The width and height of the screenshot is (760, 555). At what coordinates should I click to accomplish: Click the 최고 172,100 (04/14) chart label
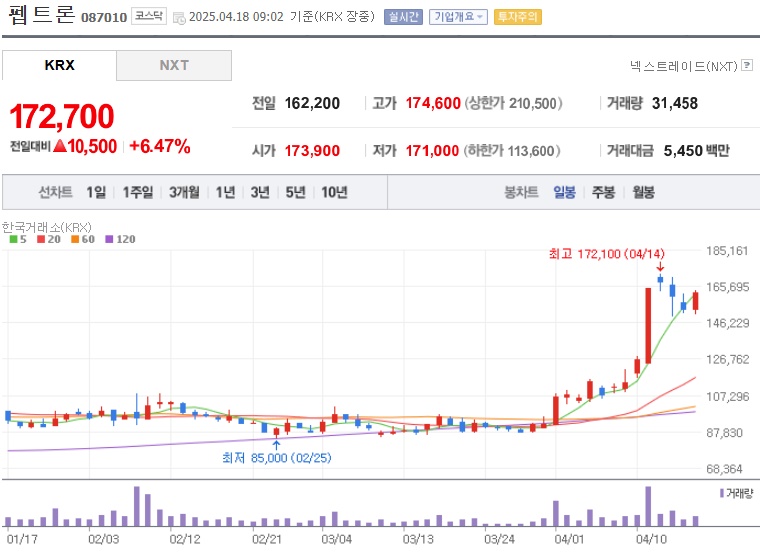[x=606, y=254]
